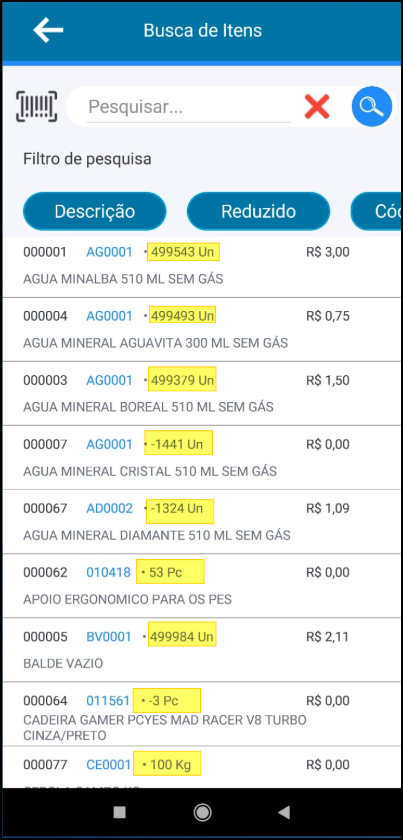Select the BALDE VAZIO item
This screenshot has height=840, width=403.
202,650
